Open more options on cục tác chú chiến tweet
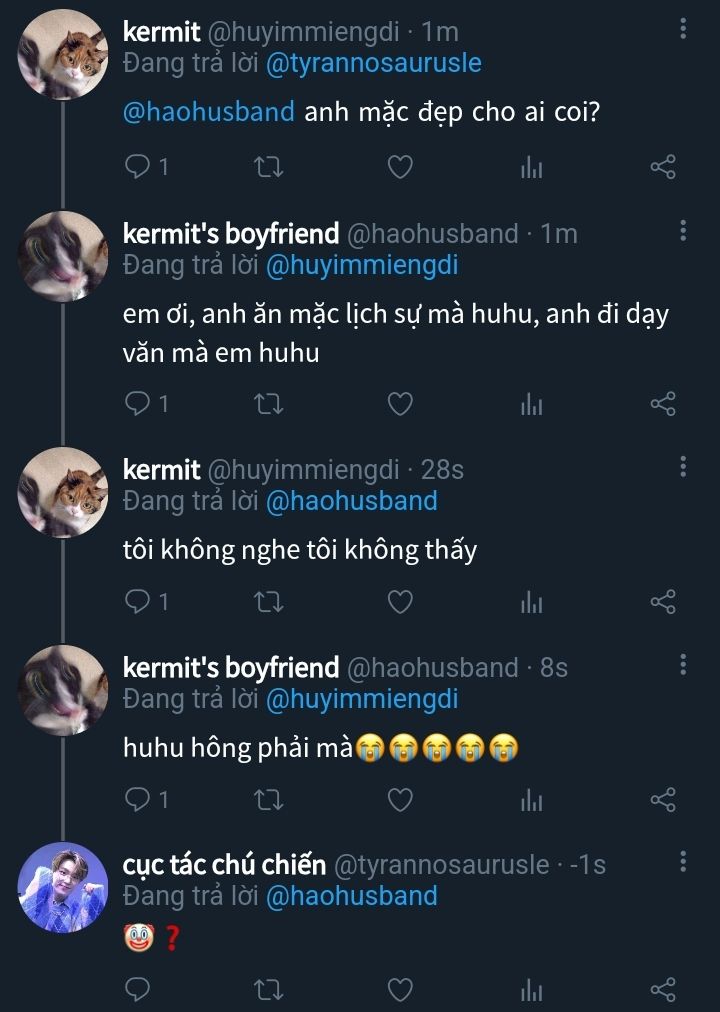 pyautogui.click(x=683, y=862)
